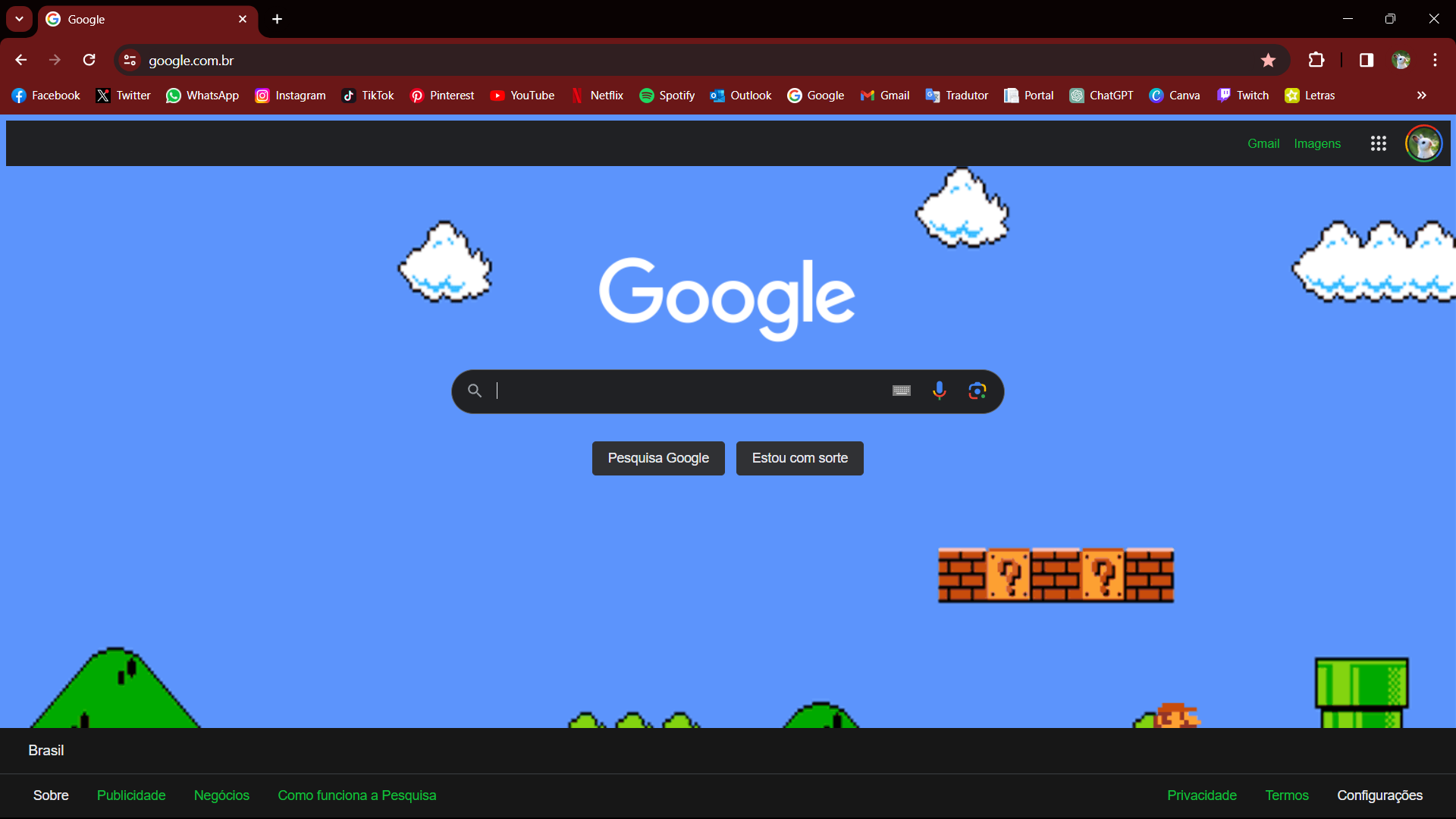The image size is (1456, 819).
Task: Open the Extensions puzzle icon
Action: (1316, 60)
